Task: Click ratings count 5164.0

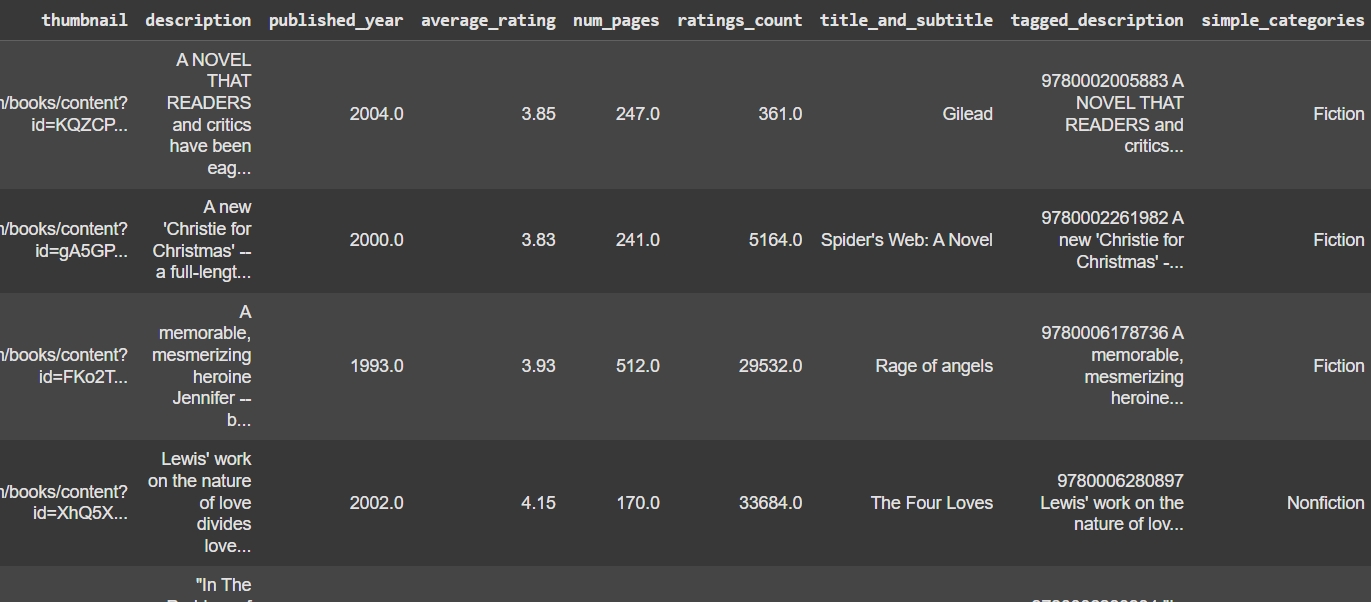Action: tap(775, 240)
